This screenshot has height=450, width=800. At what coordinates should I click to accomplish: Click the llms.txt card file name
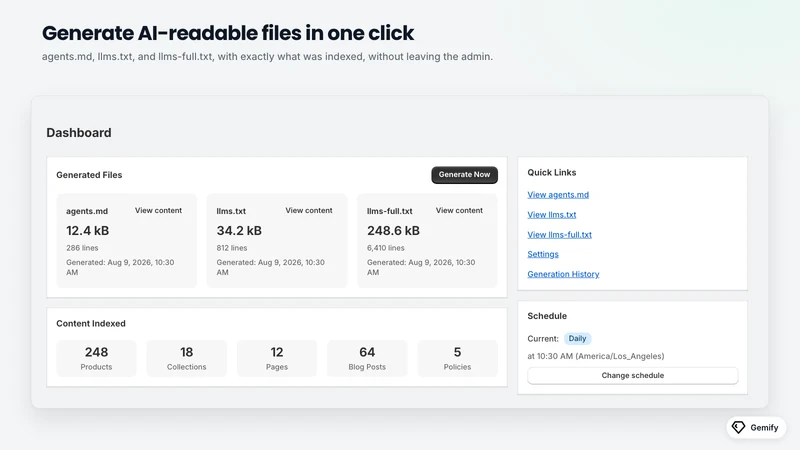(x=231, y=211)
